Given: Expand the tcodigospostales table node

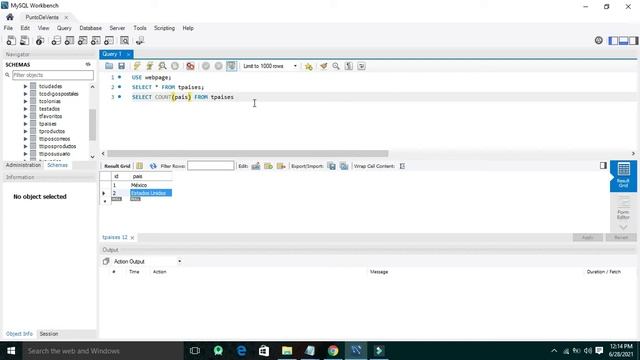Looking at the screenshot, I should click(25, 94).
